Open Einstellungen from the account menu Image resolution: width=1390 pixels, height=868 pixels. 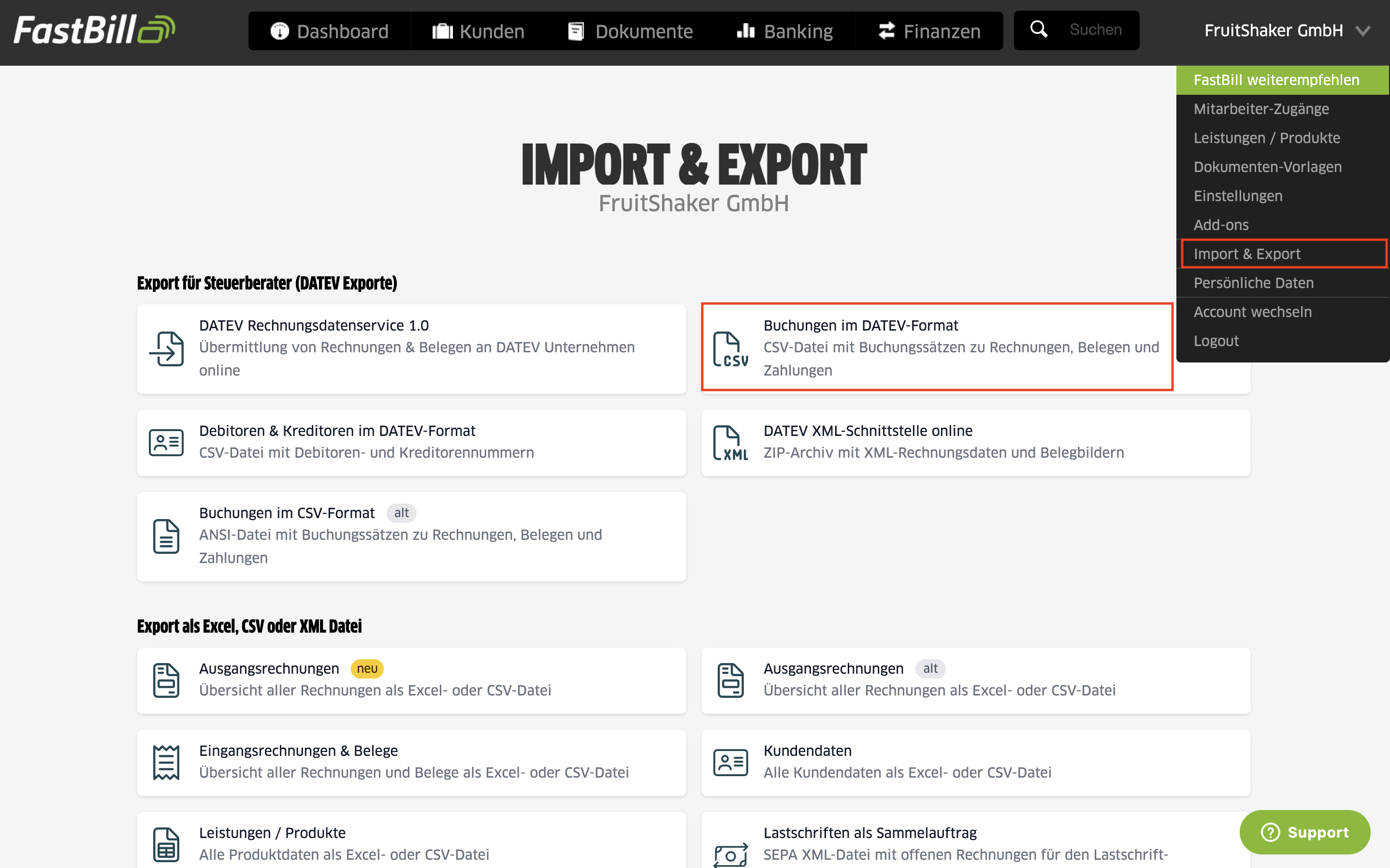click(x=1283, y=196)
